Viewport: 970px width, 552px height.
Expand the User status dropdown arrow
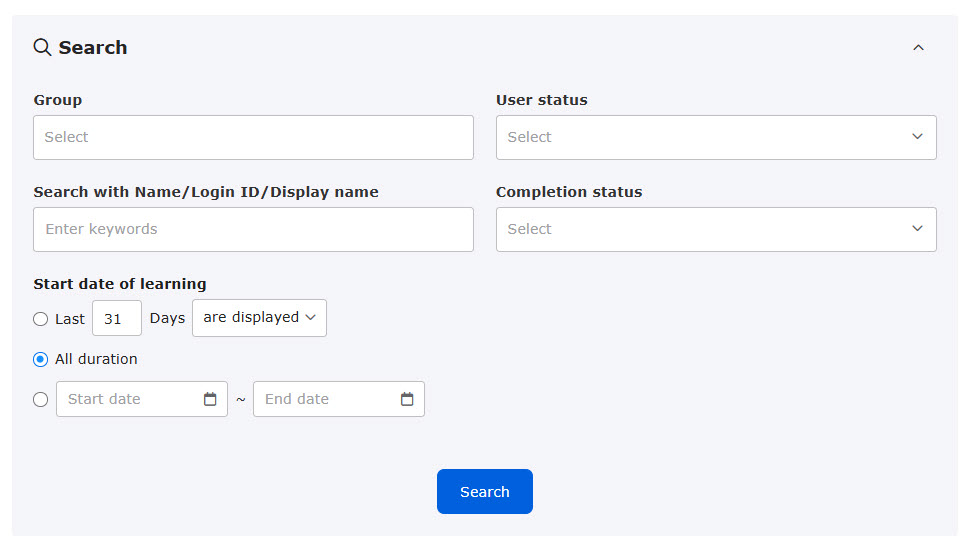[917, 137]
